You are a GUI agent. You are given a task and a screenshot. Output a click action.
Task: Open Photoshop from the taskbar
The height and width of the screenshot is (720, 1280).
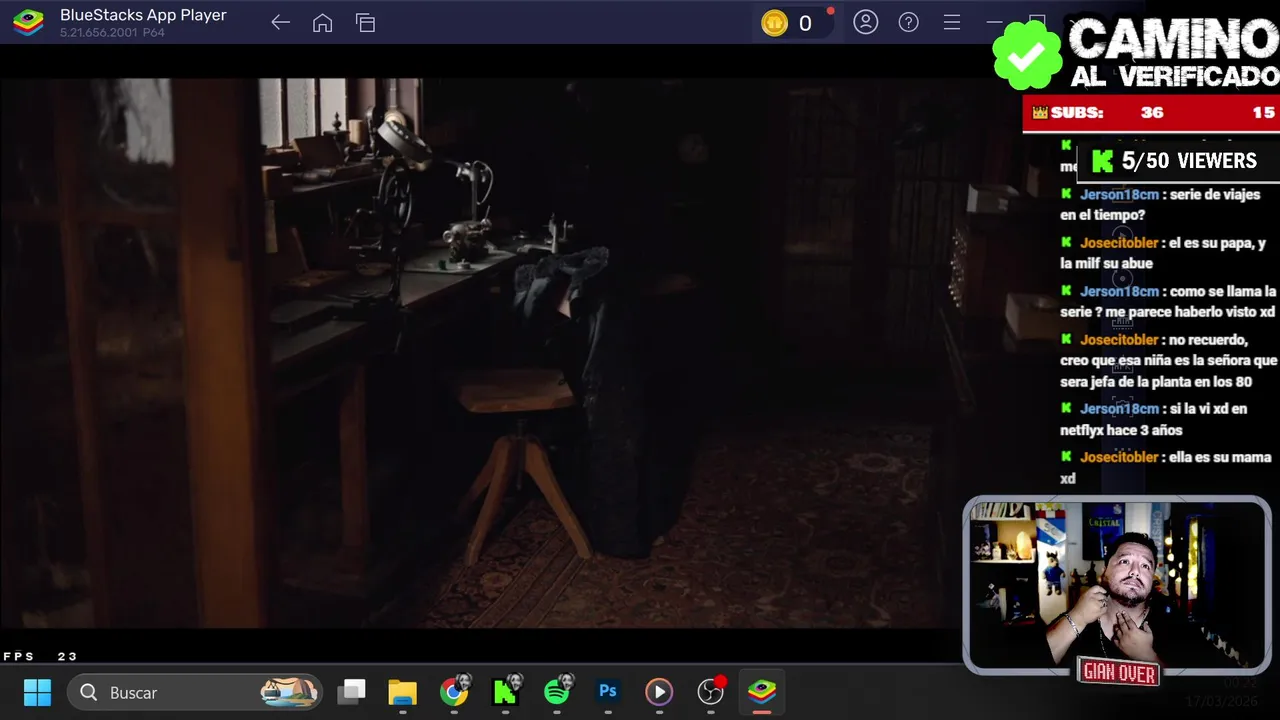pyautogui.click(x=607, y=691)
